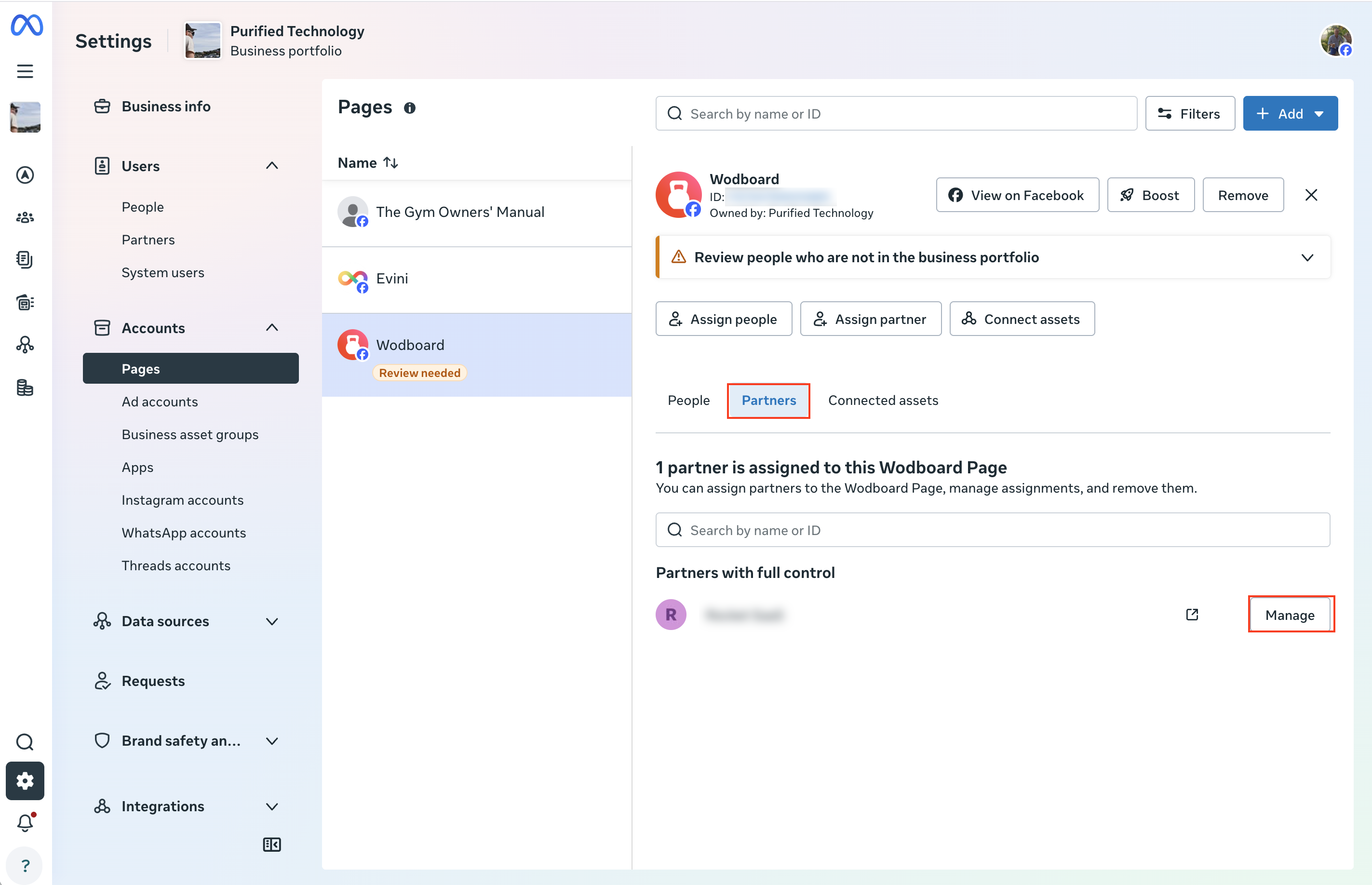Screen dimensions: 1372x885
Task: Open the documents icon in left rail
Action: coord(25,260)
